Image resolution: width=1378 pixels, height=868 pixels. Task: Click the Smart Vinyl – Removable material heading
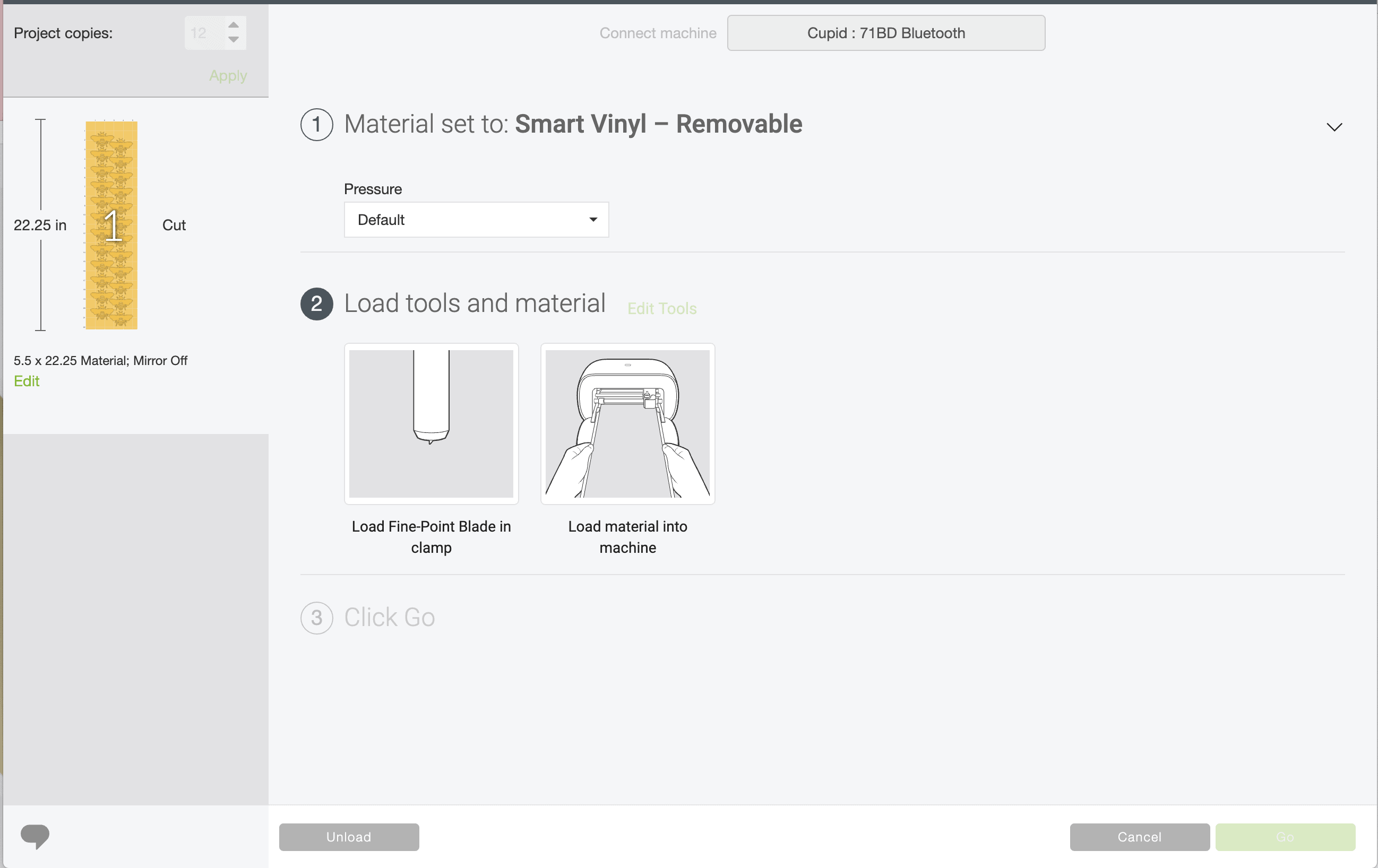pos(658,124)
